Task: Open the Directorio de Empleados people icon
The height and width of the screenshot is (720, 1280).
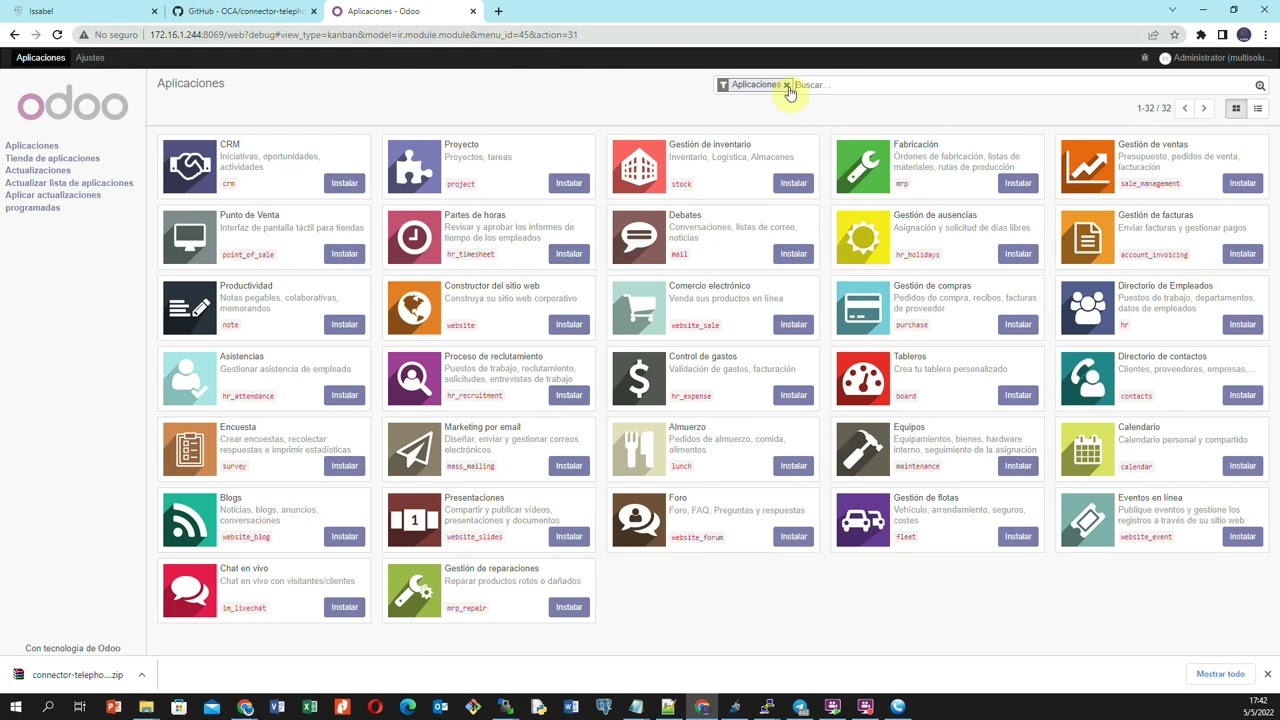Action: [x=1088, y=308]
